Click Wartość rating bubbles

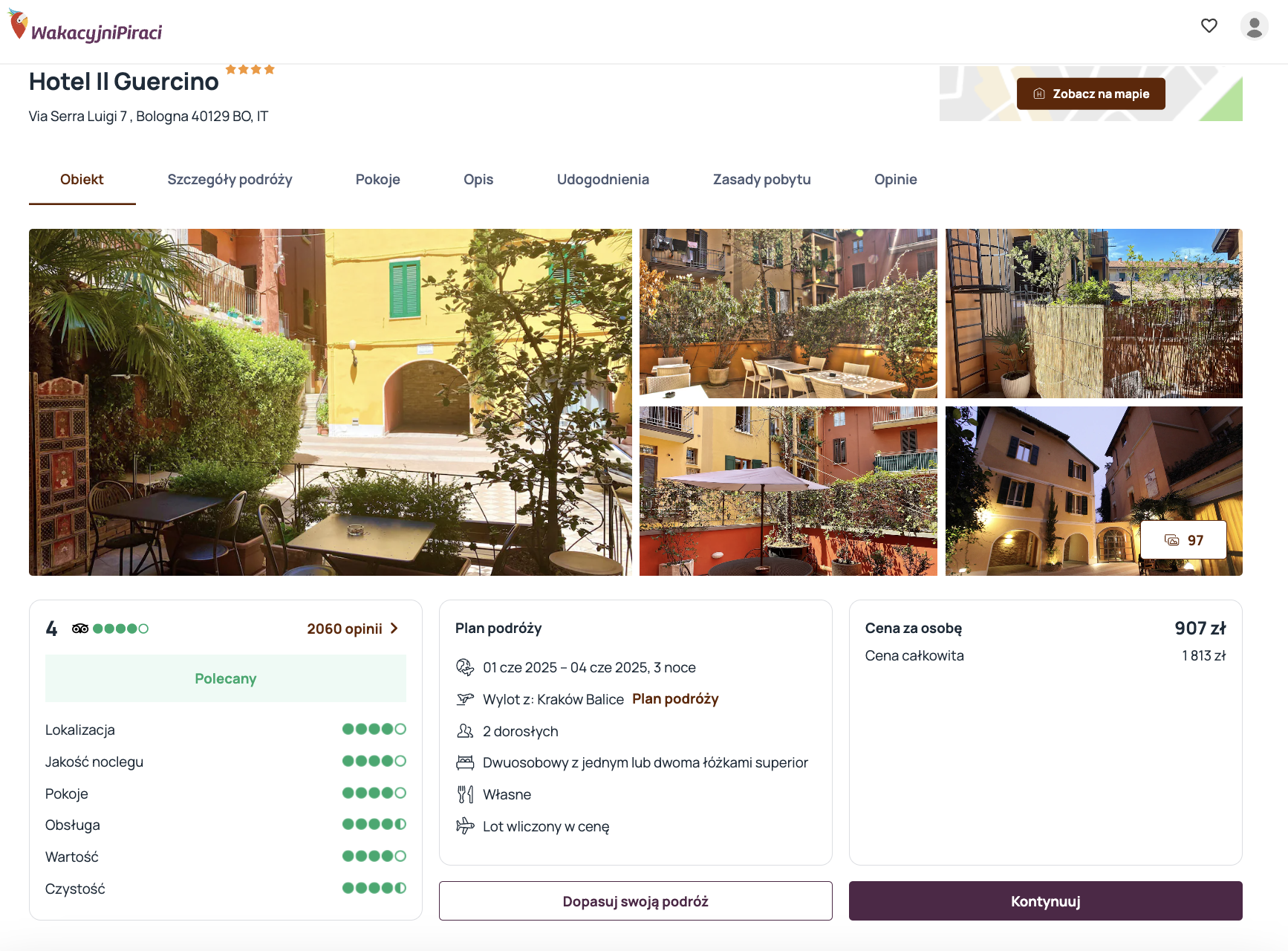(x=374, y=856)
